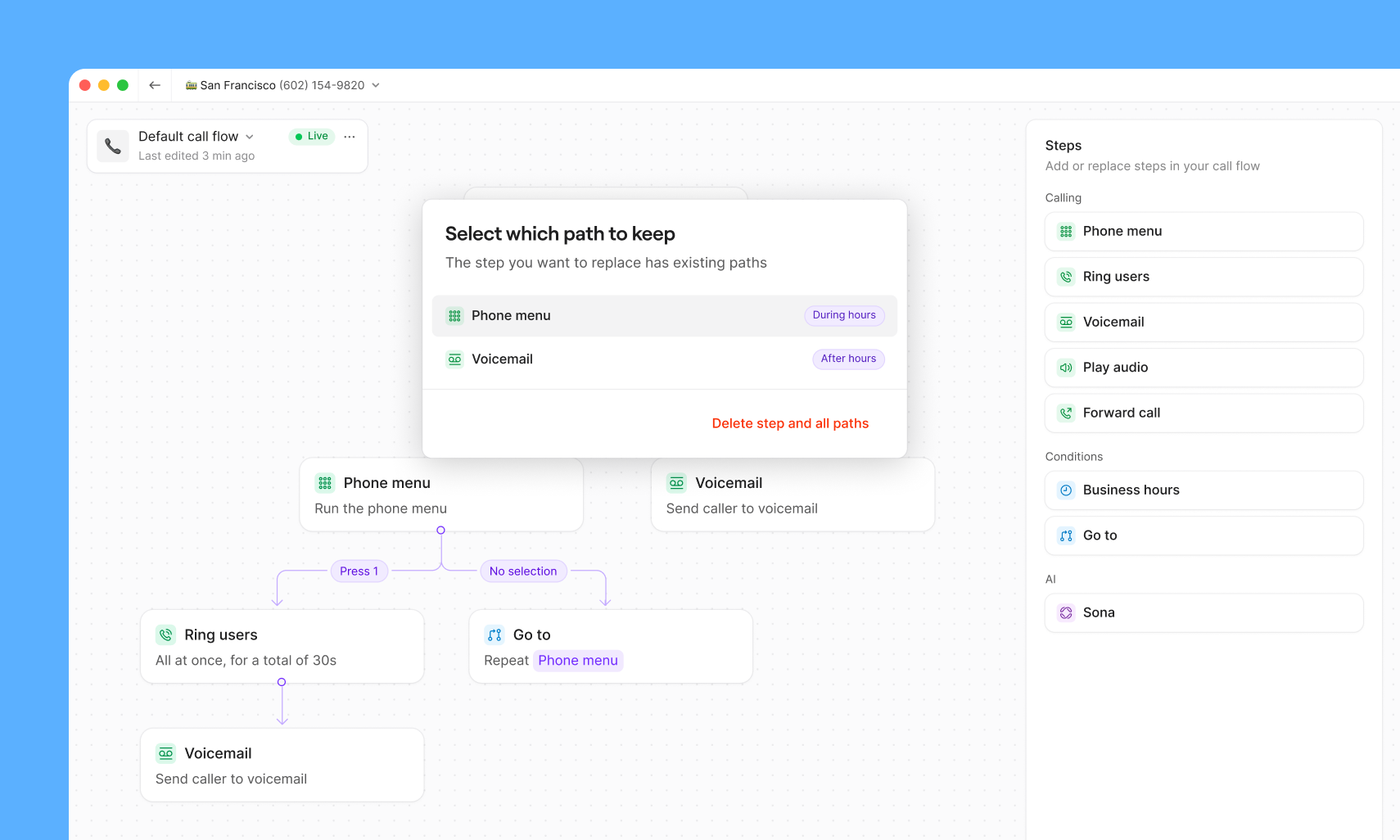The width and height of the screenshot is (1400, 840).
Task: Click connector dot below Ring users node
Action: (282, 682)
